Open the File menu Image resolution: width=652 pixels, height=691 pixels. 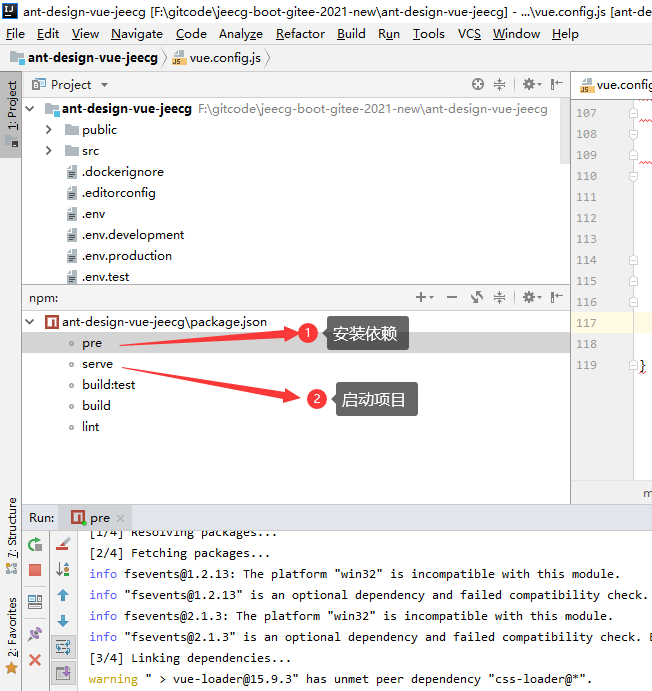point(15,34)
